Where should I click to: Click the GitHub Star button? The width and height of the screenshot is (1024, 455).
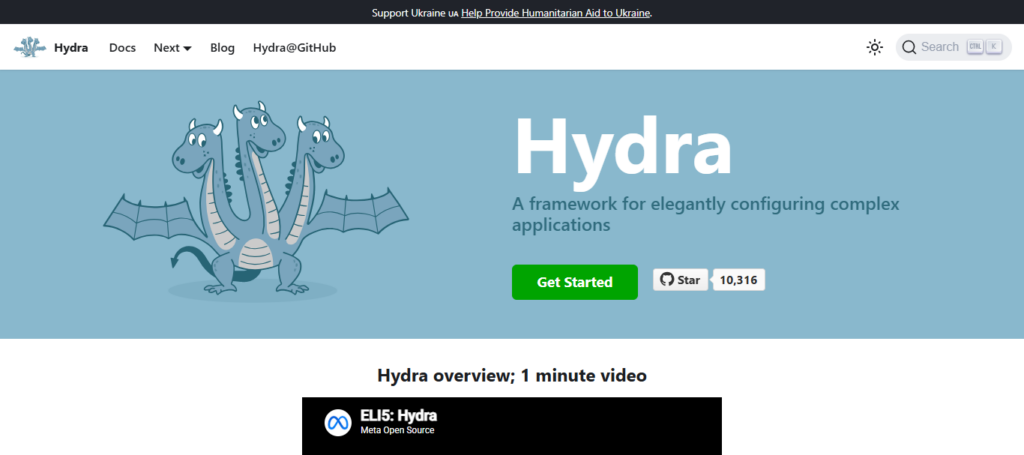pyautogui.click(x=680, y=280)
